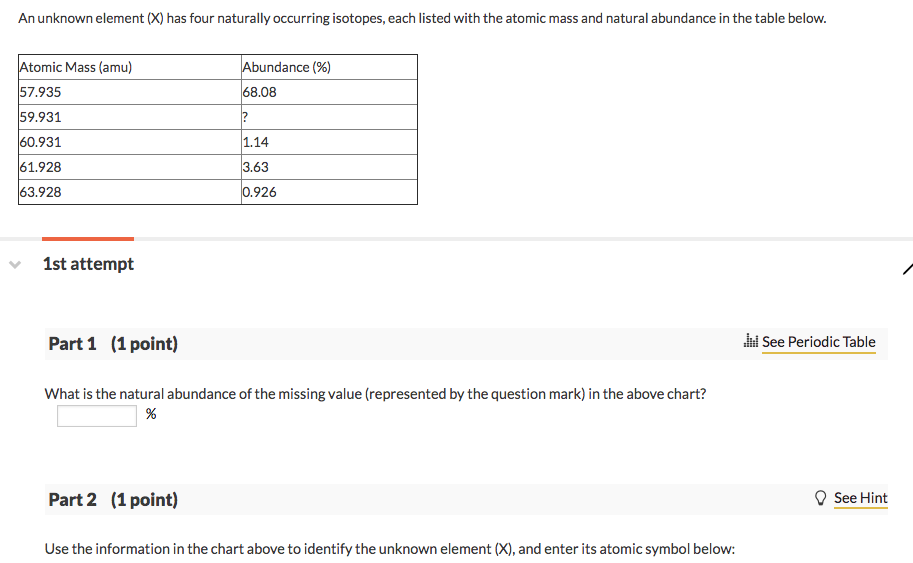Click the periodic table icon
913x563 pixels.
pyautogui.click(x=751, y=342)
